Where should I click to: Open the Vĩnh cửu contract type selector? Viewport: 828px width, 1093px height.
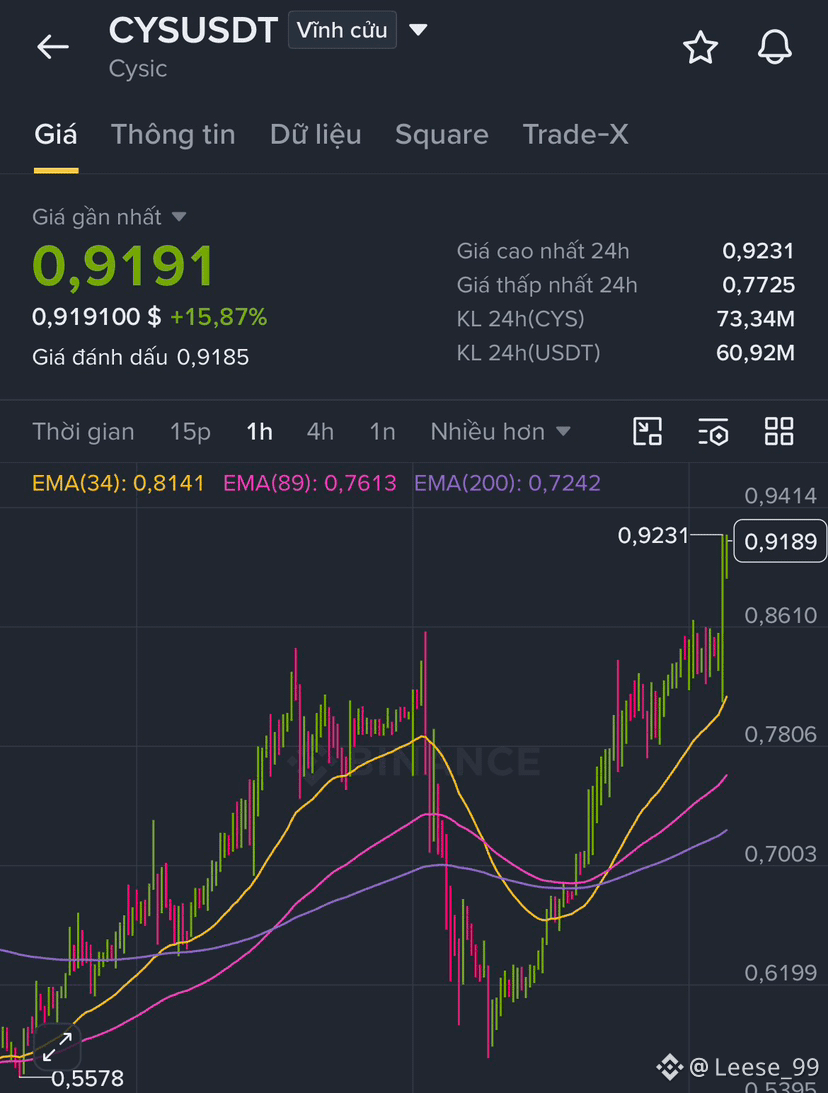point(342,30)
